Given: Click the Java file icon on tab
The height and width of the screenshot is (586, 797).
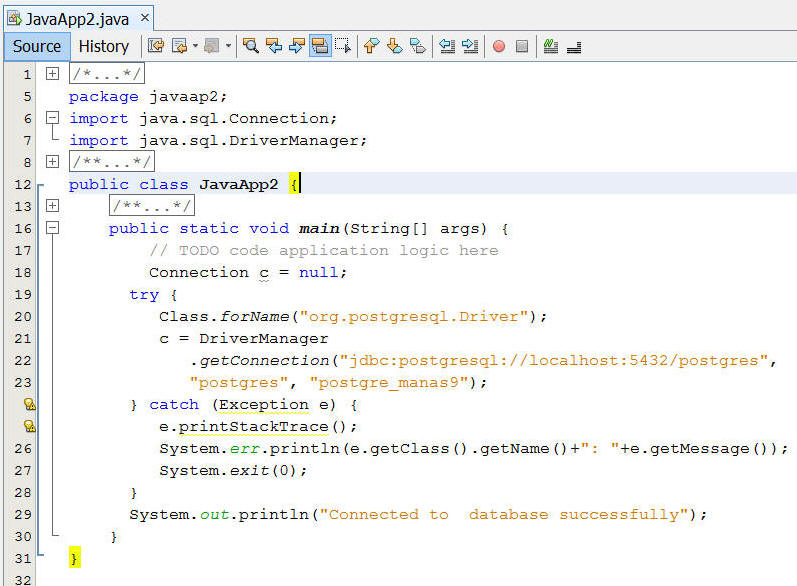Looking at the screenshot, I should [x=14, y=19].
